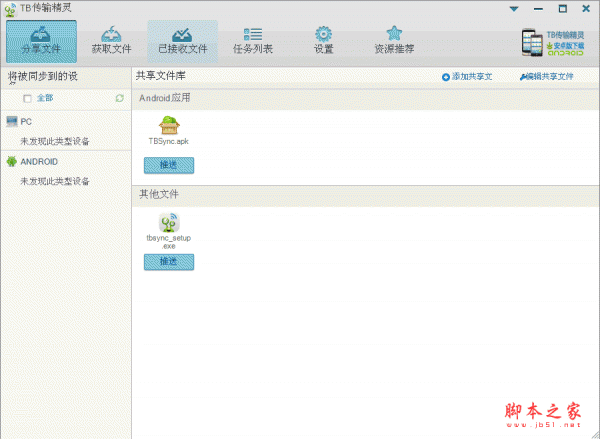This screenshot has width=600, height=439.
Task: Minimize the TB传输精灵 window
Action: coord(538,9)
